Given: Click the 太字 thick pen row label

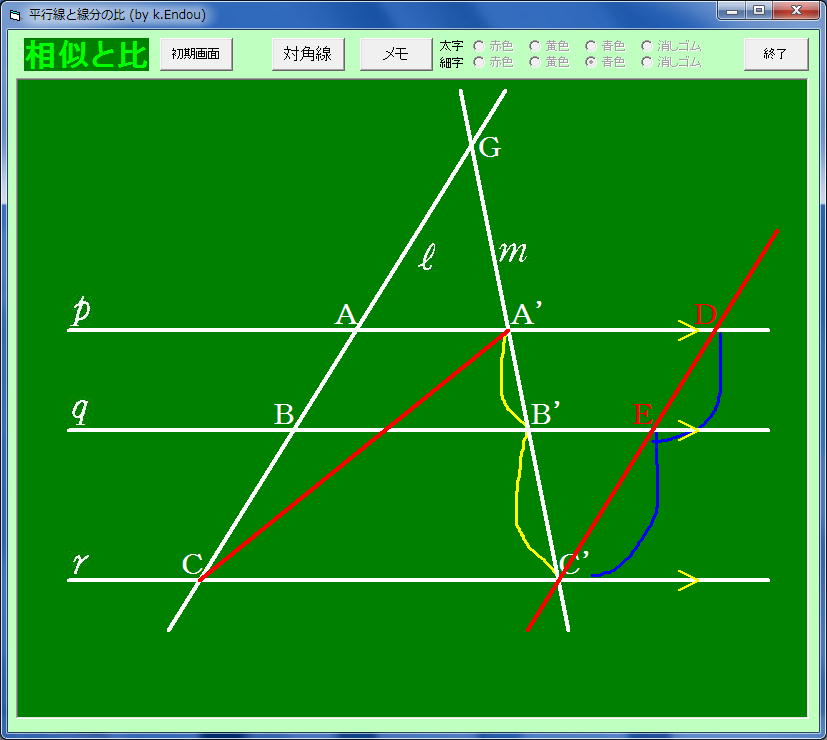Looking at the screenshot, I should [x=451, y=46].
